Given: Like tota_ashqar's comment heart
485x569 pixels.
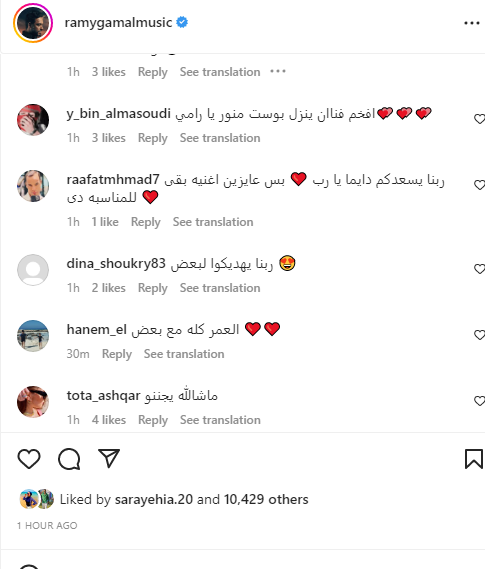Looking at the screenshot, I should [x=479, y=401].
